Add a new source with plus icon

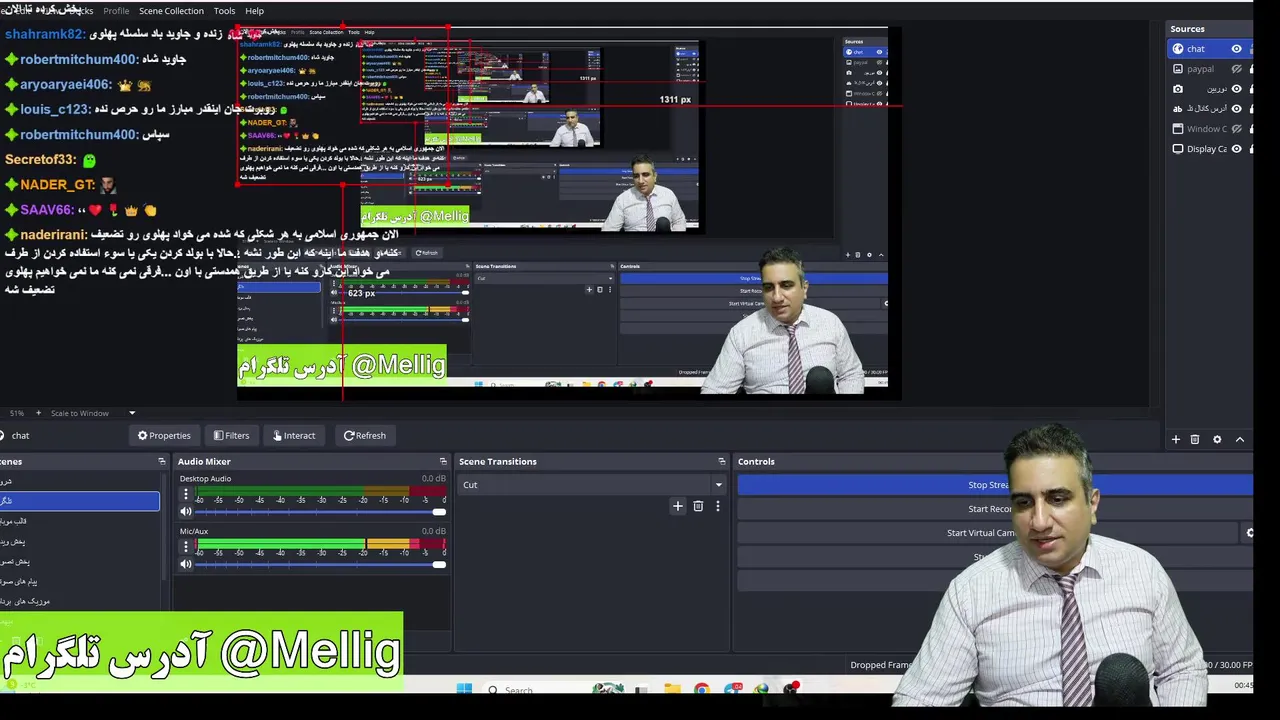(1176, 439)
